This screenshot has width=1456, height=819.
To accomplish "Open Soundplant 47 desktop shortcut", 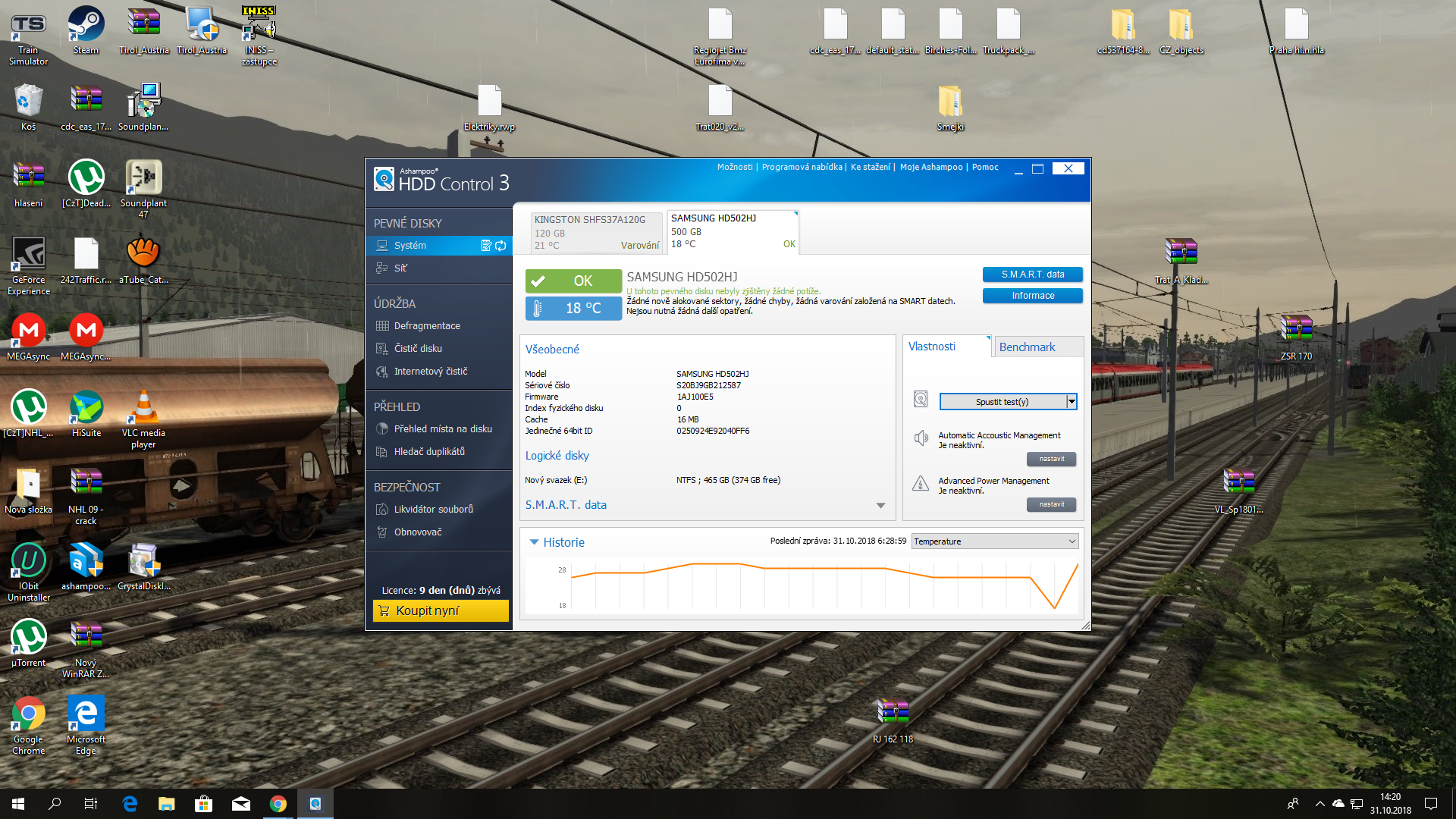I will coord(143,189).
